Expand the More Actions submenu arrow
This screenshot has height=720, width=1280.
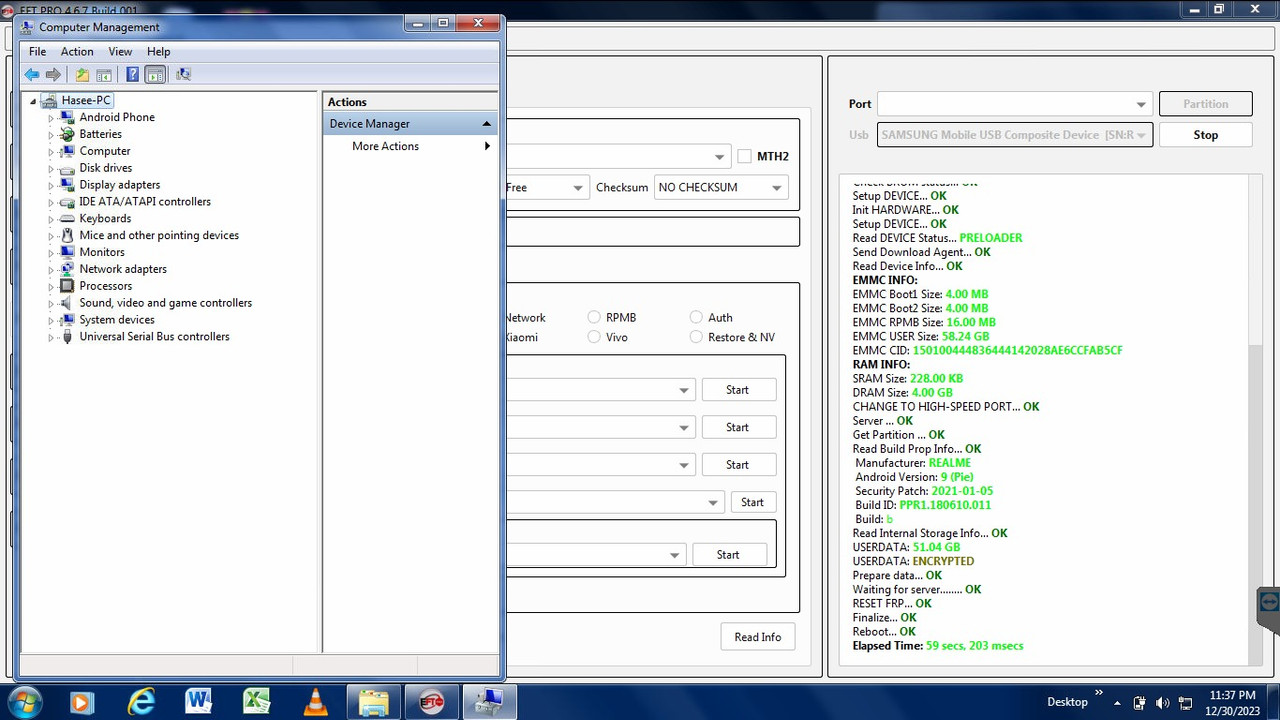pyautogui.click(x=487, y=146)
